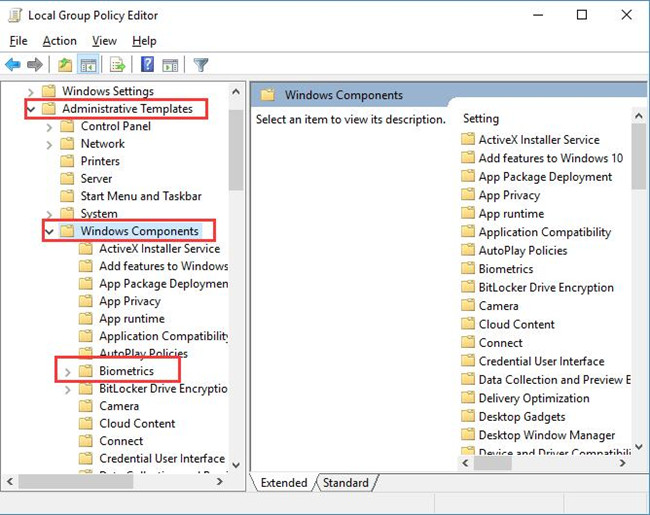Select Application Compatibility in left tree
This screenshot has width=650, height=515.
[x=164, y=336]
